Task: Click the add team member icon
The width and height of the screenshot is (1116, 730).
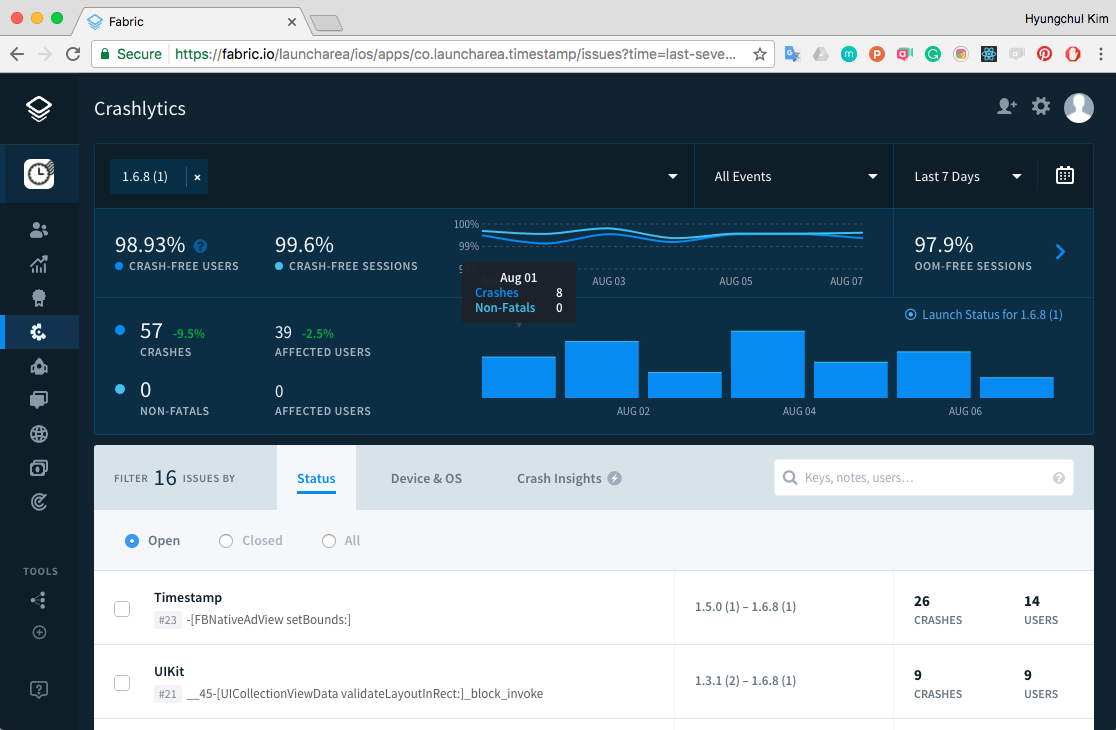Action: point(1006,107)
